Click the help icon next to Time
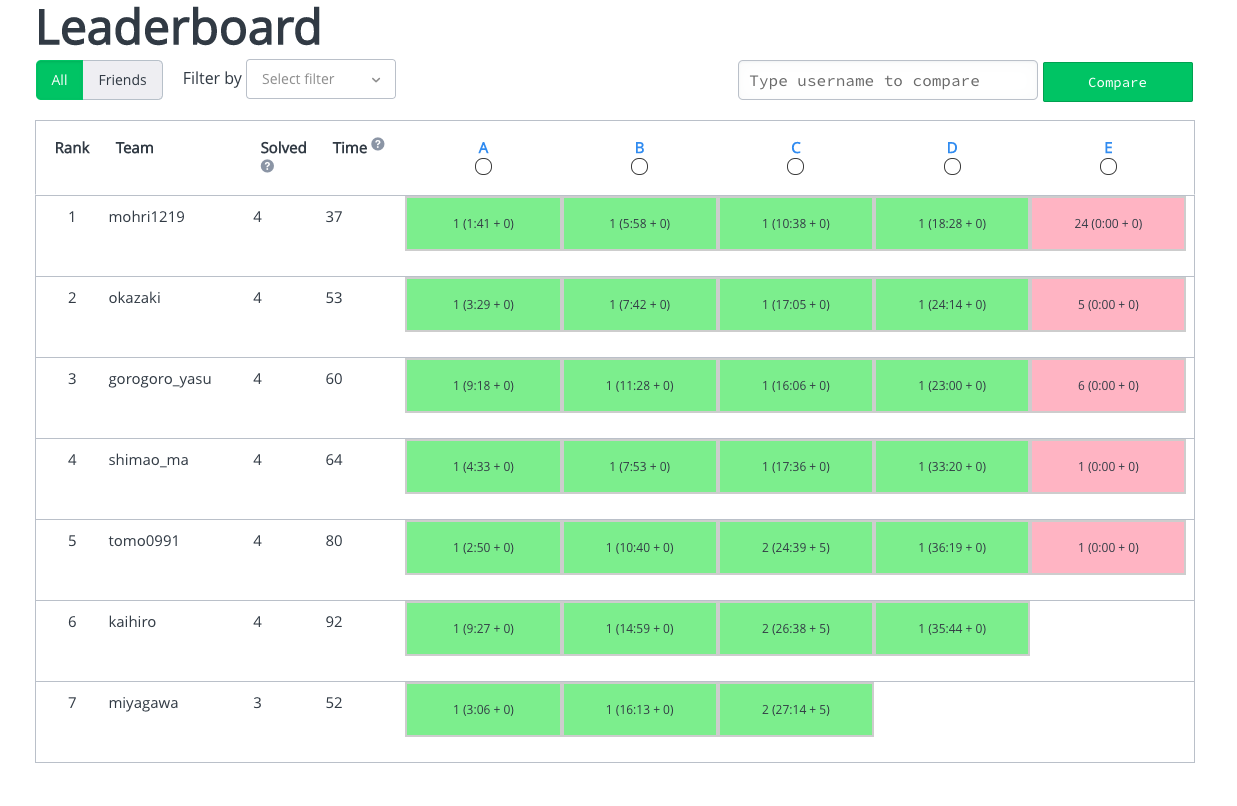The height and width of the screenshot is (806, 1237). click(x=377, y=144)
